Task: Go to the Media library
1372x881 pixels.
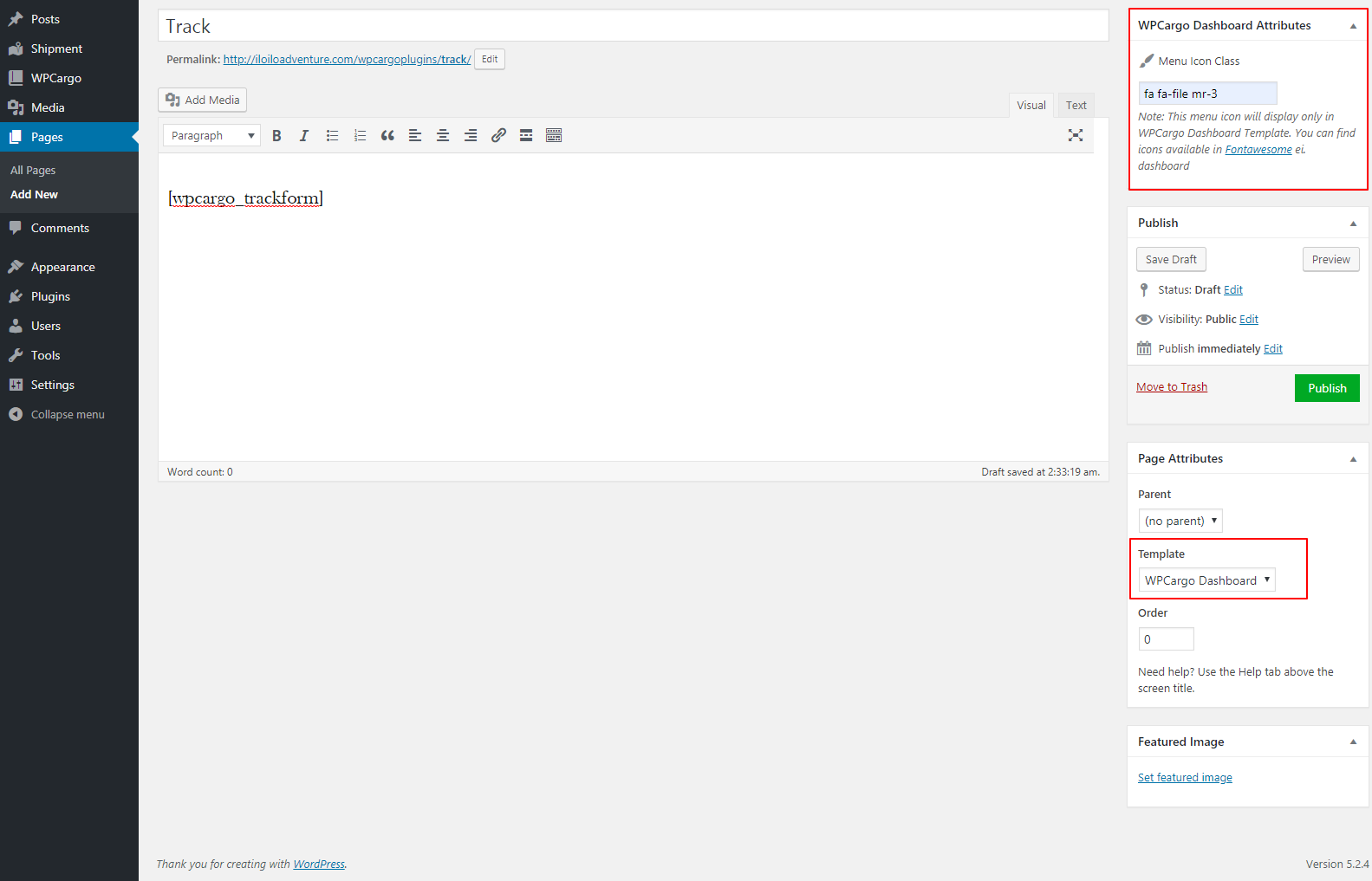Action: coord(69,107)
